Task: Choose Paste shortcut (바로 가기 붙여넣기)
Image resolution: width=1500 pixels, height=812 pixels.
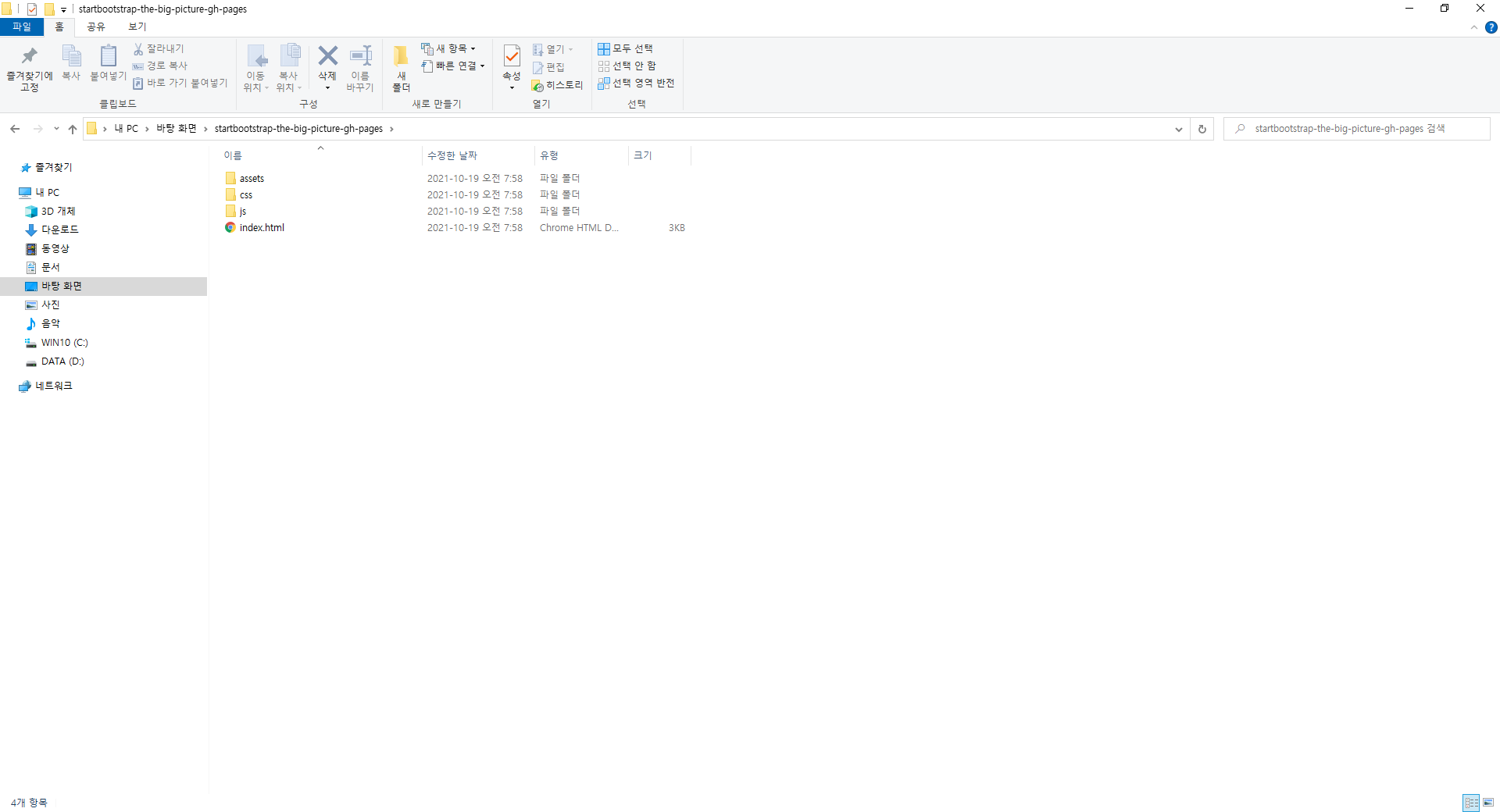Action: pyautogui.click(x=180, y=83)
